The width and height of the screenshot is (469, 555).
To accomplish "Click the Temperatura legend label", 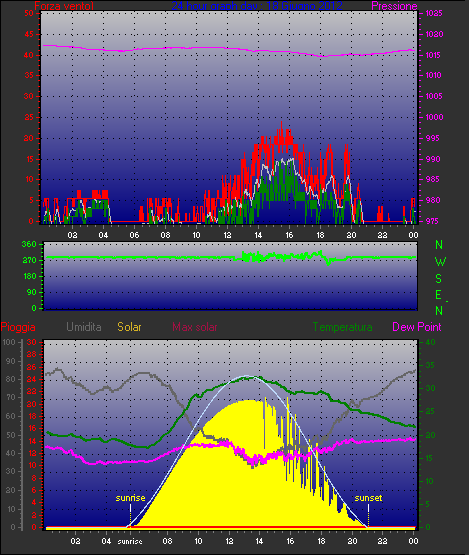I will point(342,327).
